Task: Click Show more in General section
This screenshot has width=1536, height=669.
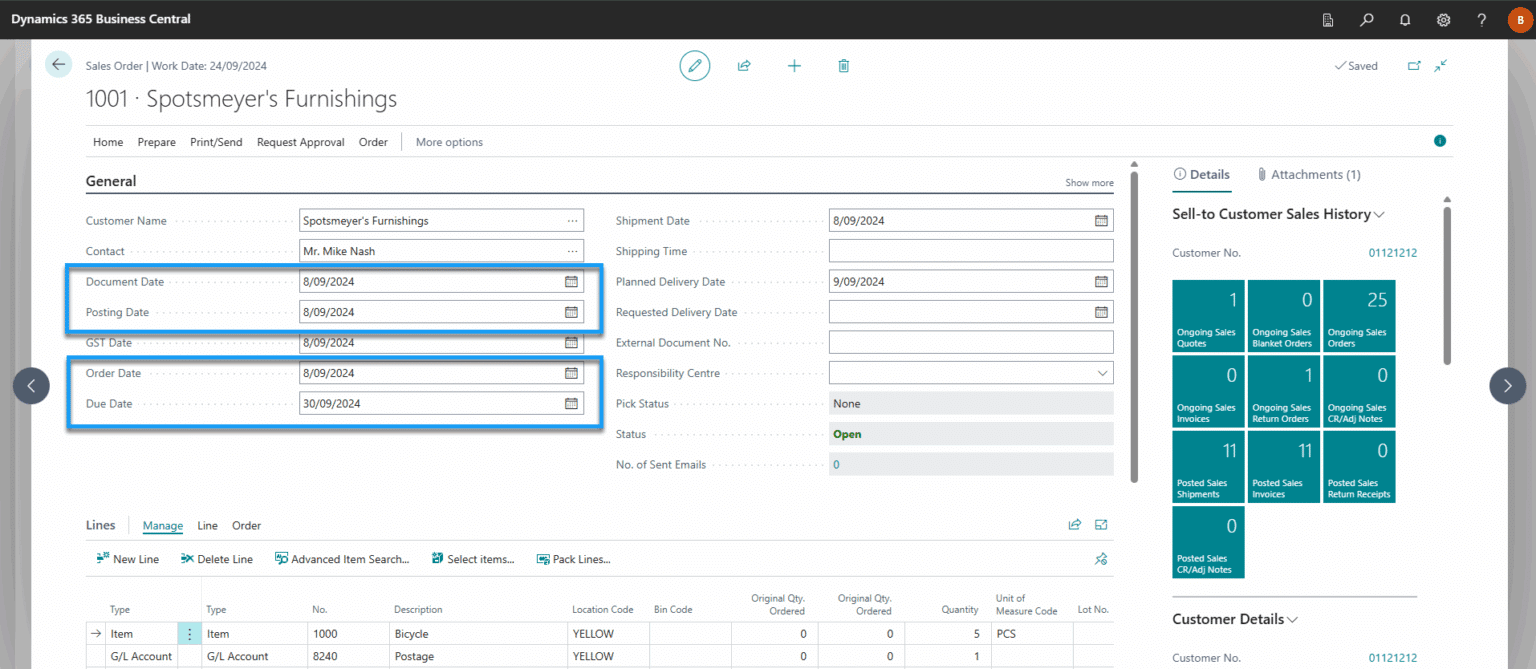Action: (1089, 183)
